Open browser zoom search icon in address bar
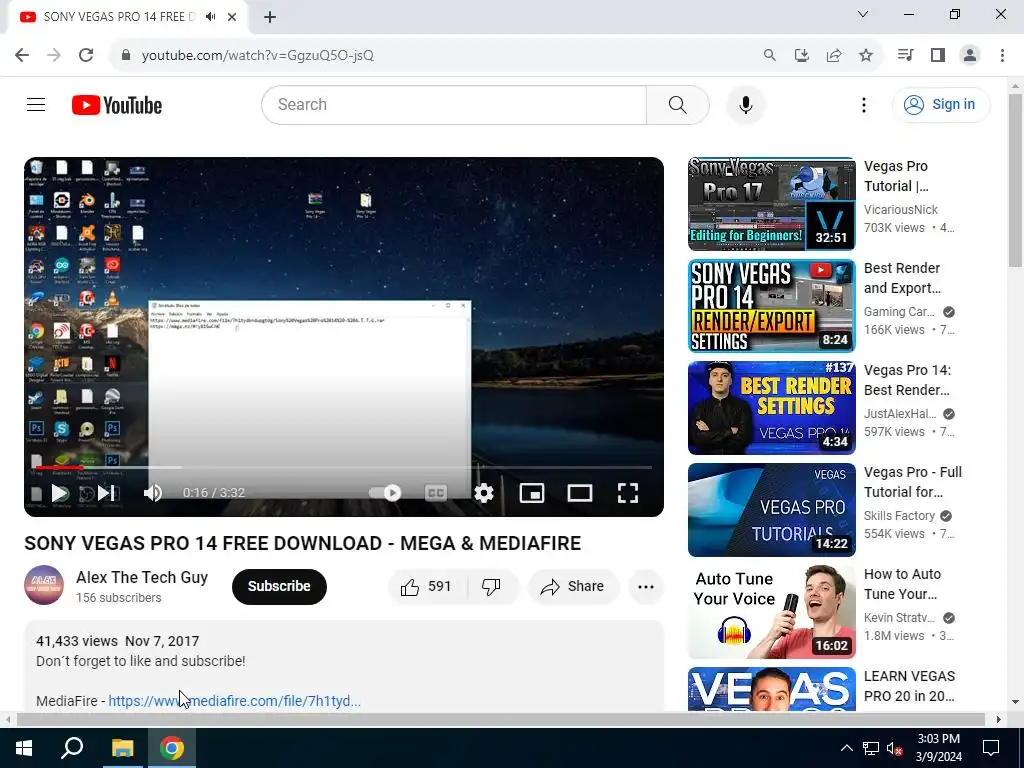 (770, 56)
